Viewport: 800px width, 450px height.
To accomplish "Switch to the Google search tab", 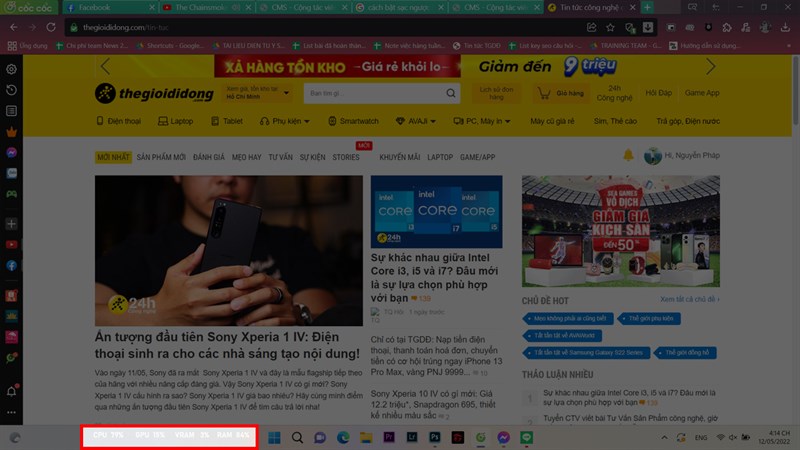I will pos(399,8).
